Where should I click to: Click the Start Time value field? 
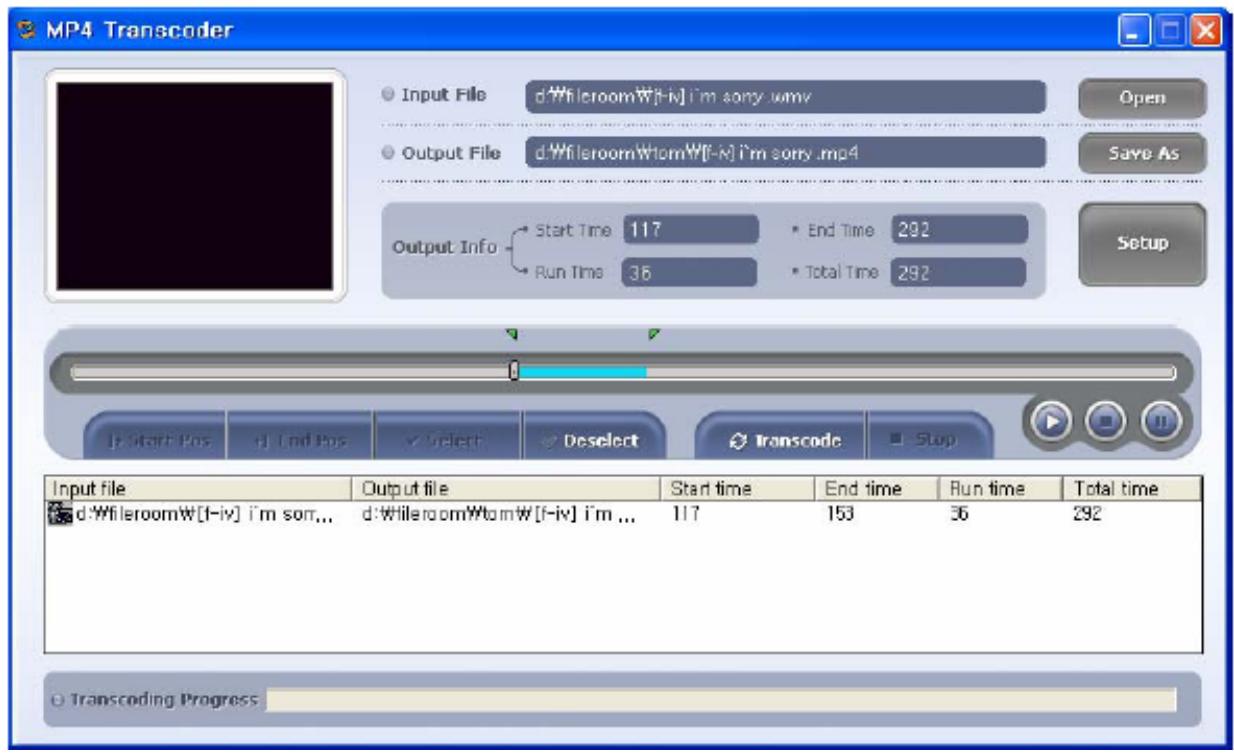tap(690, 229)
